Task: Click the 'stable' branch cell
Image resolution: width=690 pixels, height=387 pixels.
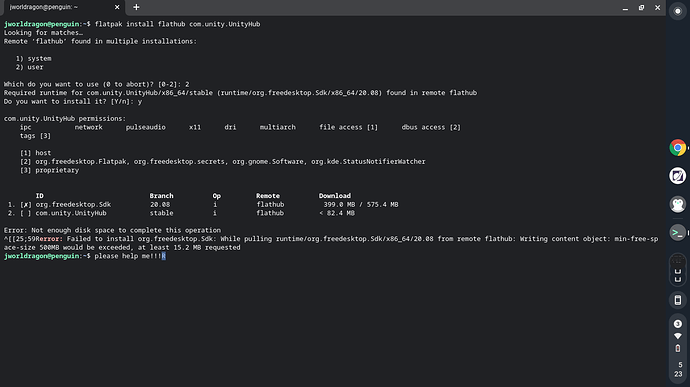Action: [161, 213]
